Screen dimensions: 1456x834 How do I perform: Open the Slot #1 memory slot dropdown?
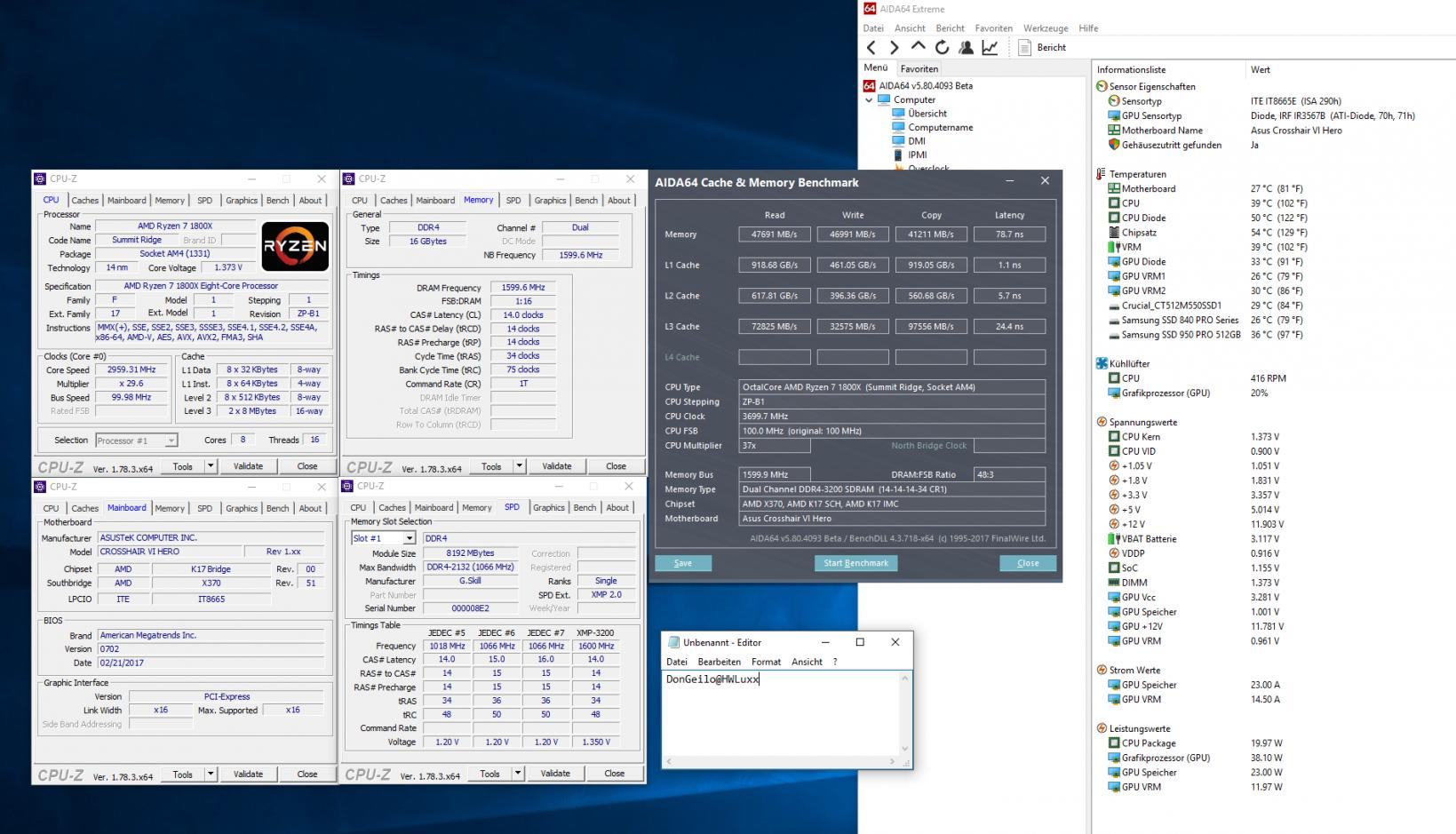(x=409, y=538)
